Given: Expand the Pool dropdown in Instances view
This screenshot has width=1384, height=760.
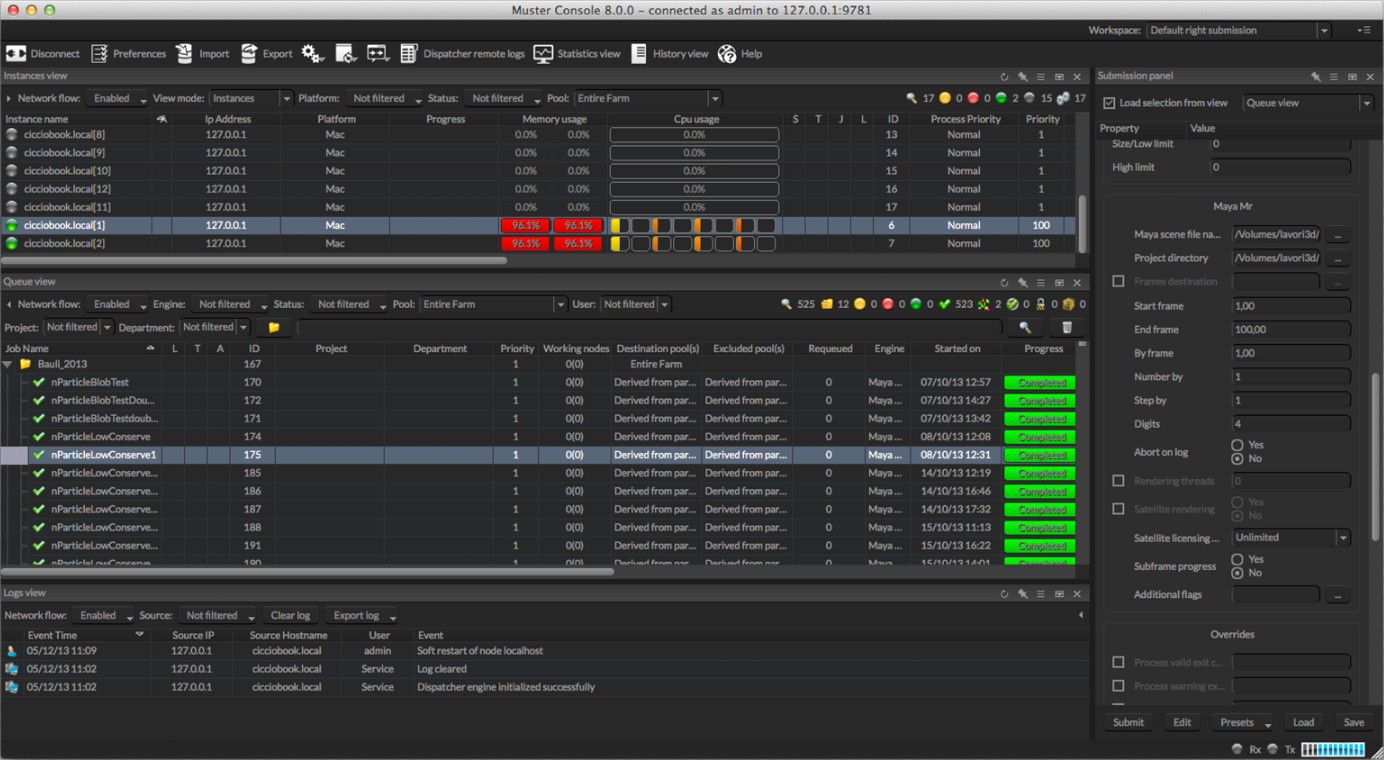Looking at the screenshot, I should click(714, 98).
